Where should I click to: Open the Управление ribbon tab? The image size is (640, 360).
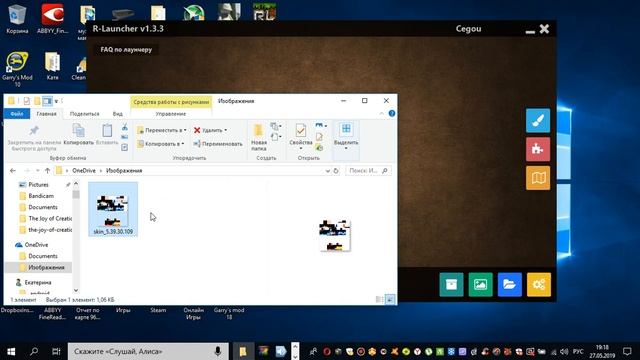(x=171, y=114)
